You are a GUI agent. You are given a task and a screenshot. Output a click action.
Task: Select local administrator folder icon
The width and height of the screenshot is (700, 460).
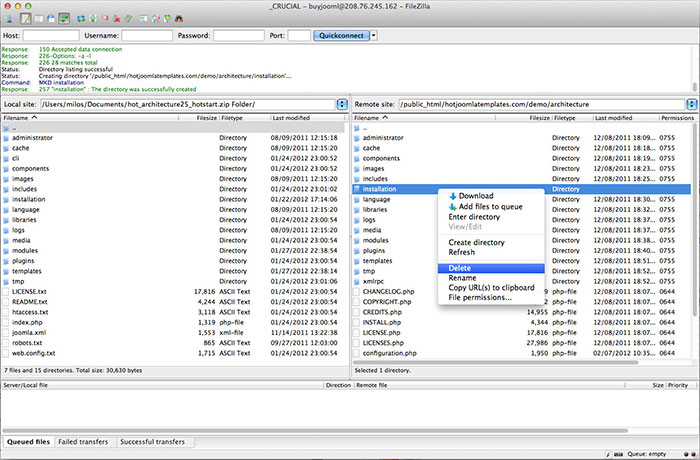[6, 138]
